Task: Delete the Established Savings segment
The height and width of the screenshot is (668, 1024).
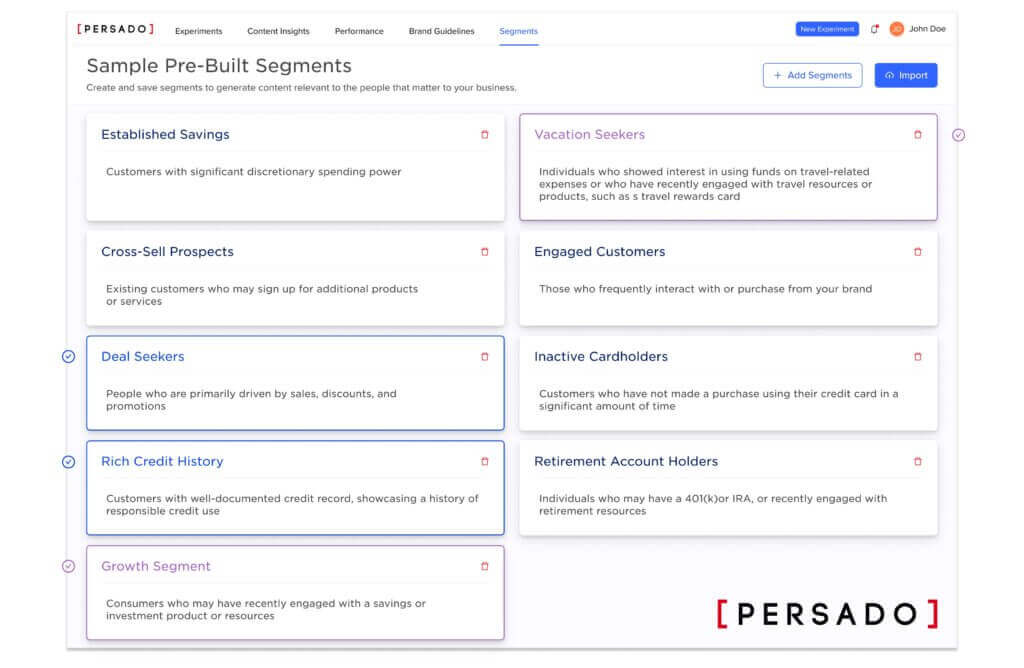Action: (485, 135)
